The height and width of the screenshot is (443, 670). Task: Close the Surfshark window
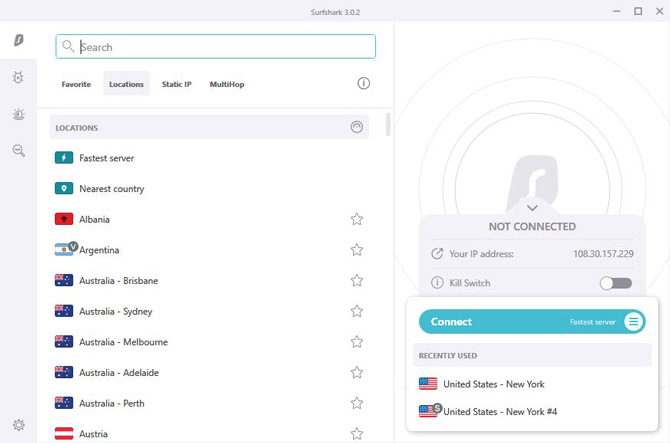click(x=659, y=11)
